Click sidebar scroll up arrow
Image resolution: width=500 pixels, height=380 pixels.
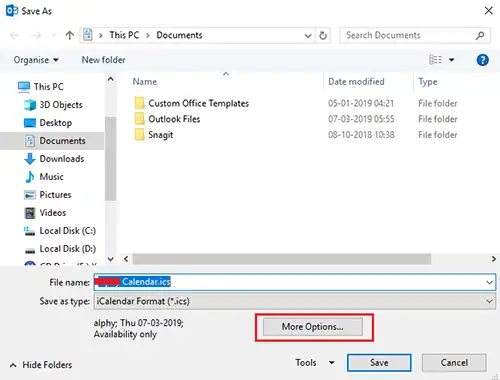[111, 79]
